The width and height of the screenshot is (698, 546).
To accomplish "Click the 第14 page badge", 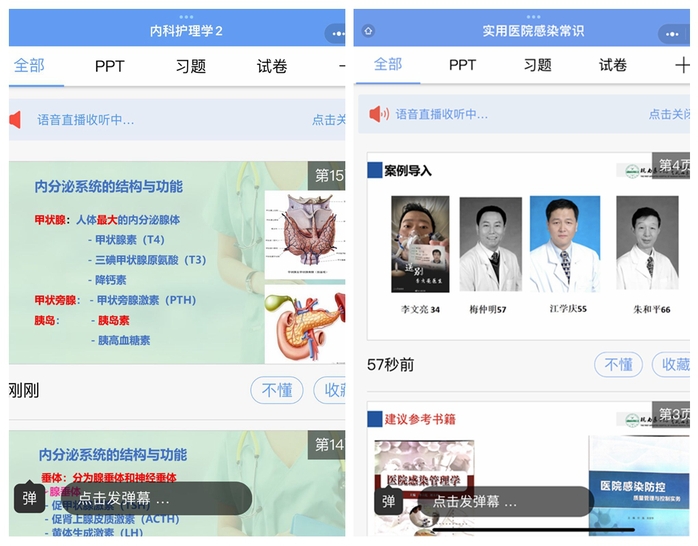I will [x=326, y=445].
